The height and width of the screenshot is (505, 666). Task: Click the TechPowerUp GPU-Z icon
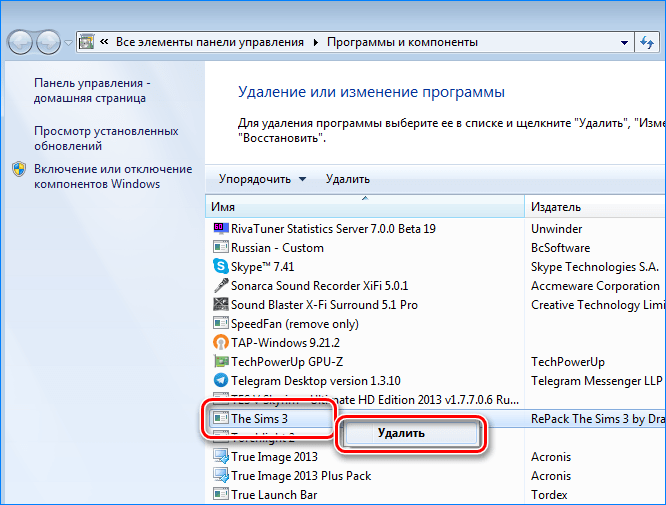point(221,361)
